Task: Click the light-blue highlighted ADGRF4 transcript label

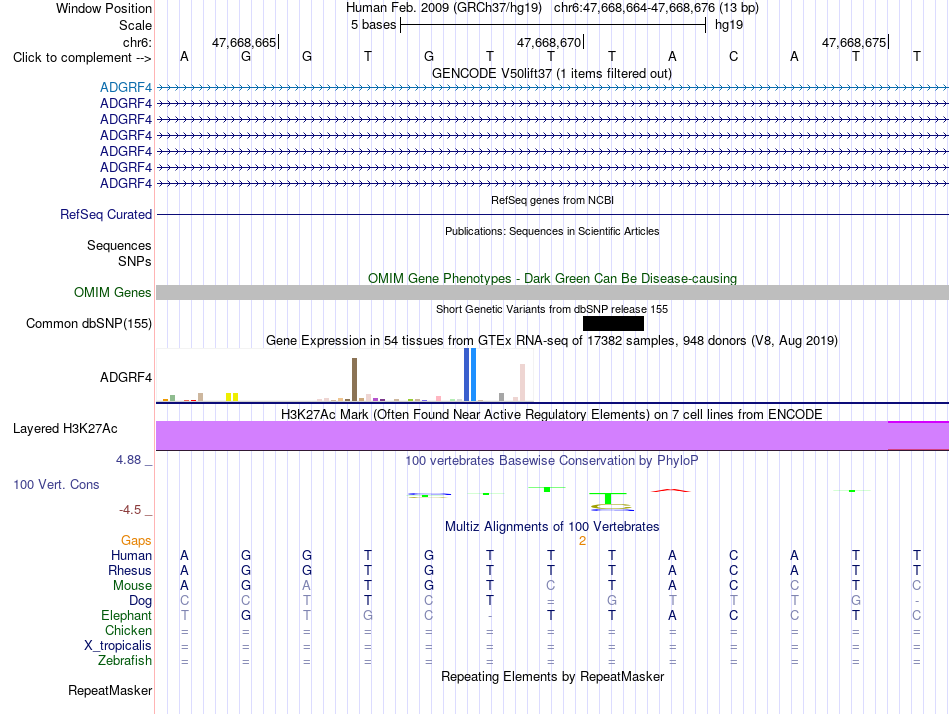Action: coord(126,87)
